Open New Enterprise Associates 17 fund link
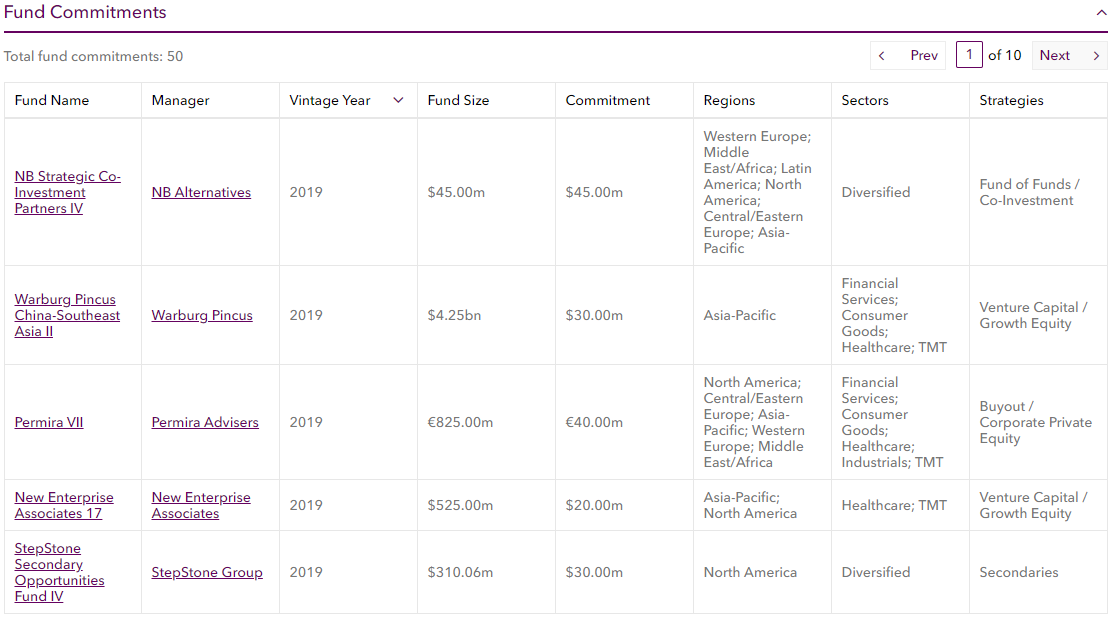 [64, 506]
